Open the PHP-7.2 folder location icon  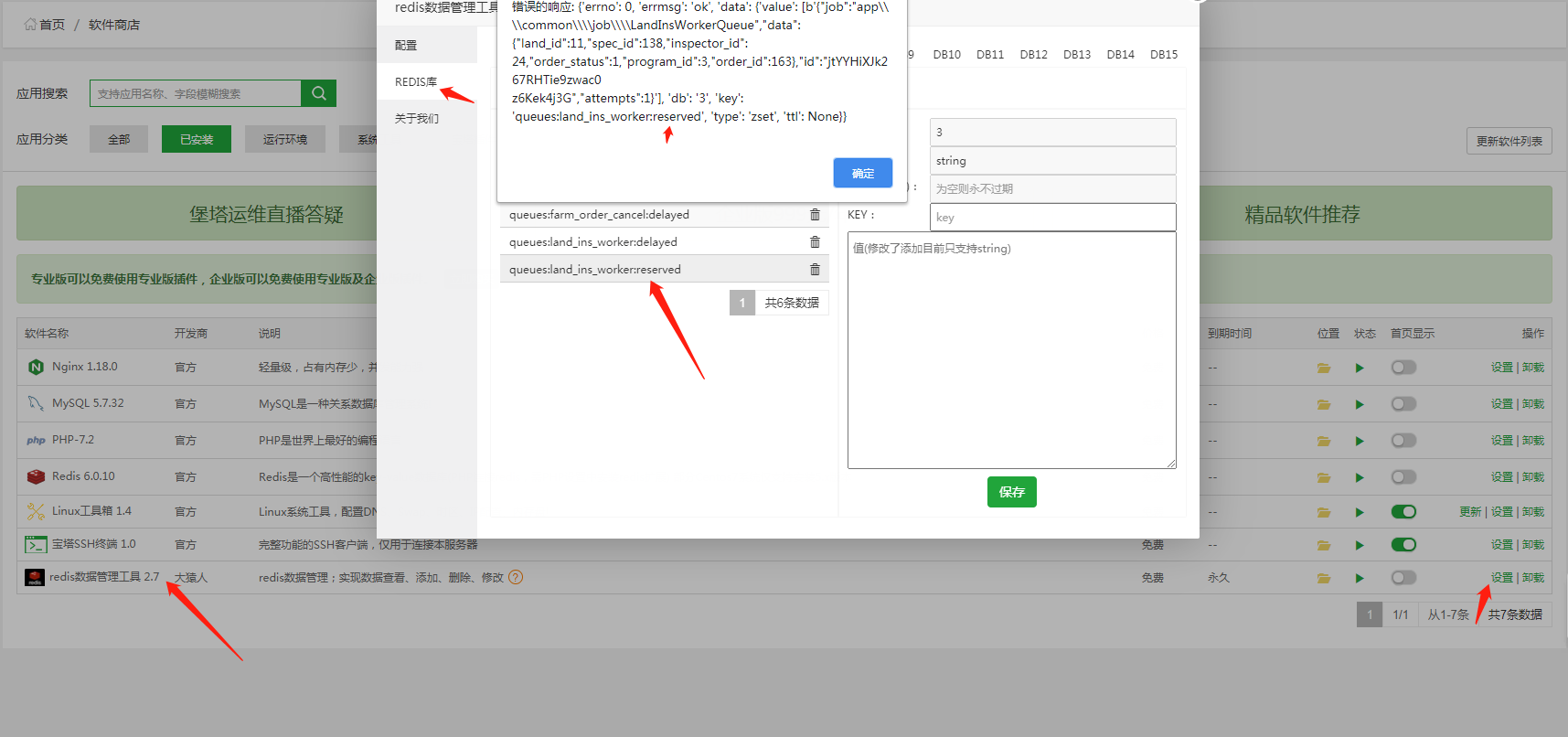pos(1323,441)
